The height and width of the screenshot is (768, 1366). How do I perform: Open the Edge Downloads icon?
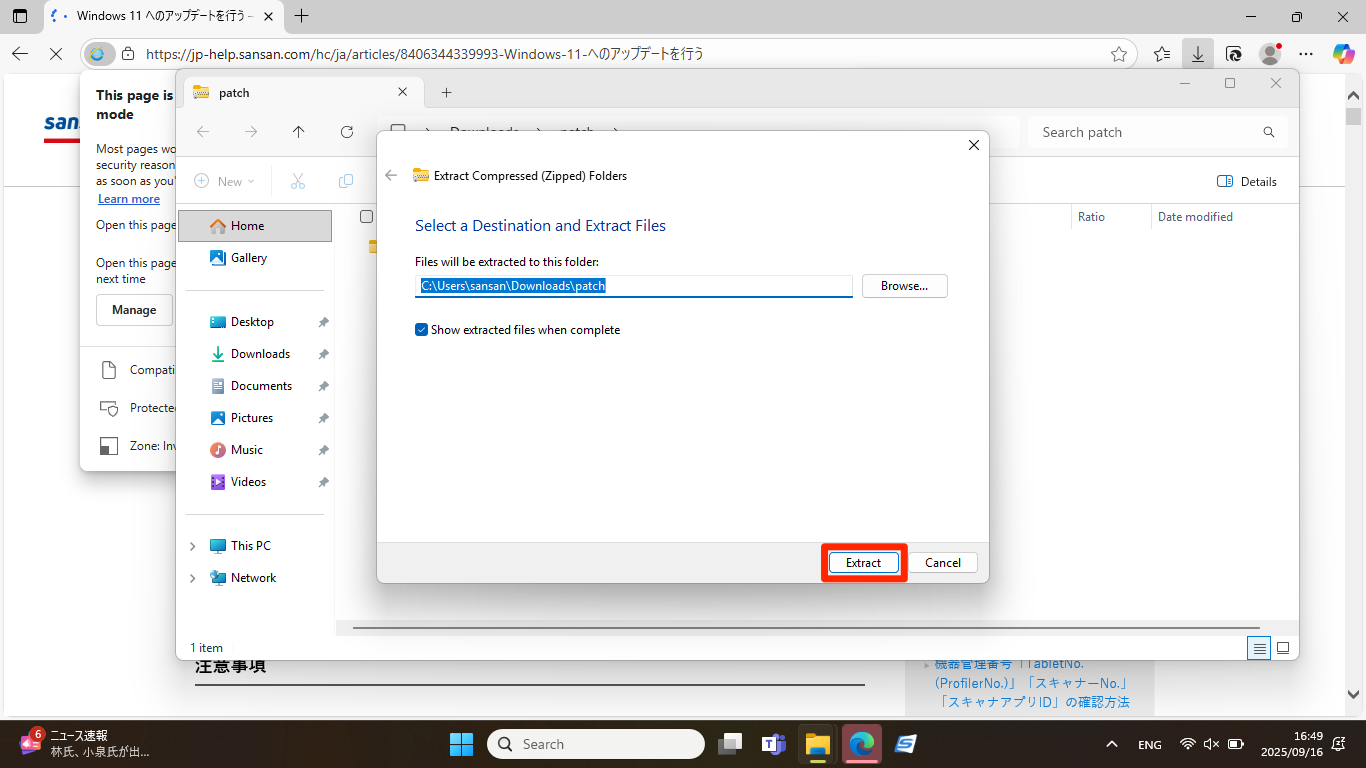point(1197,54)
